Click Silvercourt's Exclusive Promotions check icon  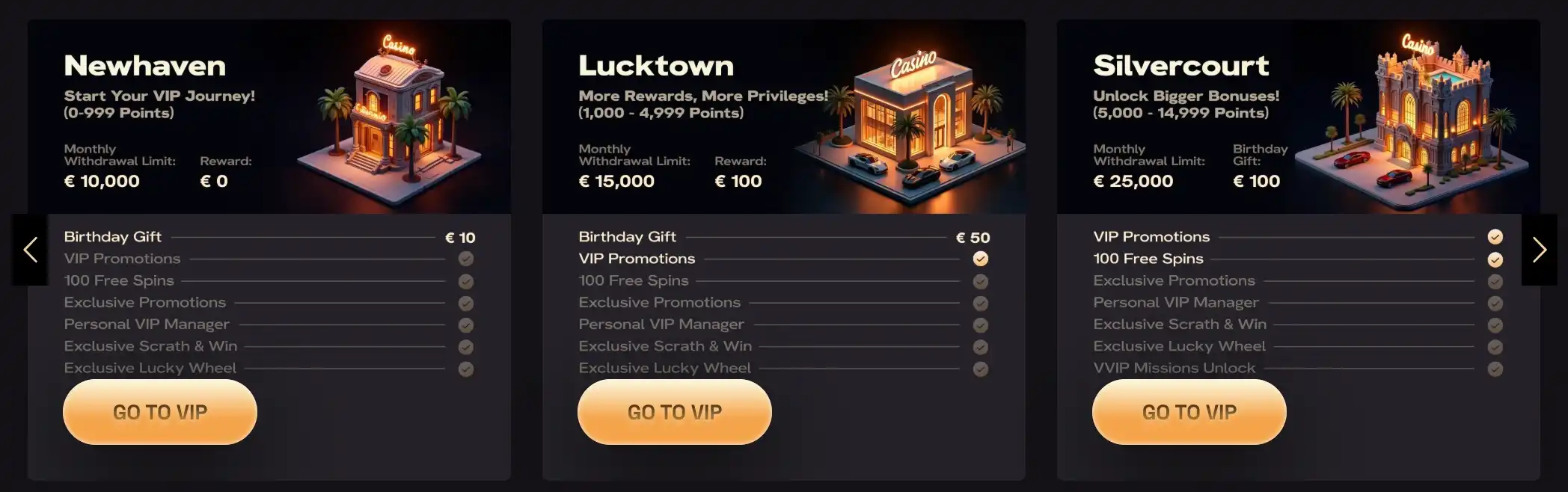1495,282
